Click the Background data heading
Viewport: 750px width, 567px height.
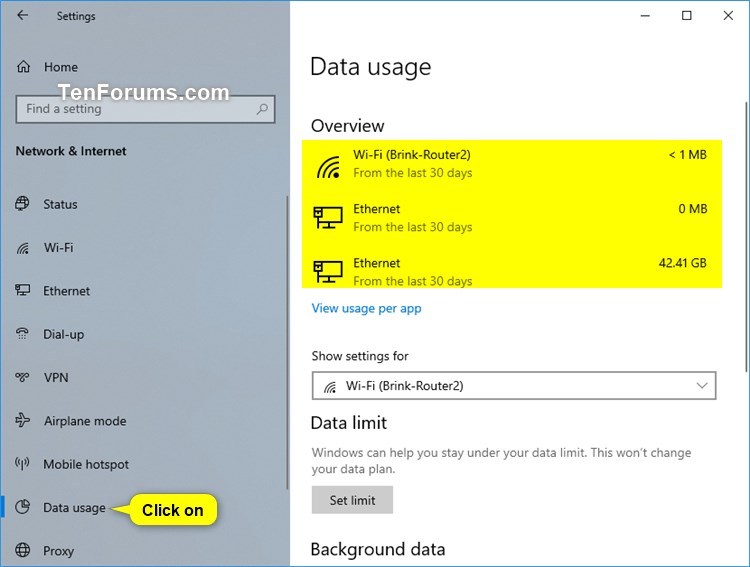coord(378,549)
